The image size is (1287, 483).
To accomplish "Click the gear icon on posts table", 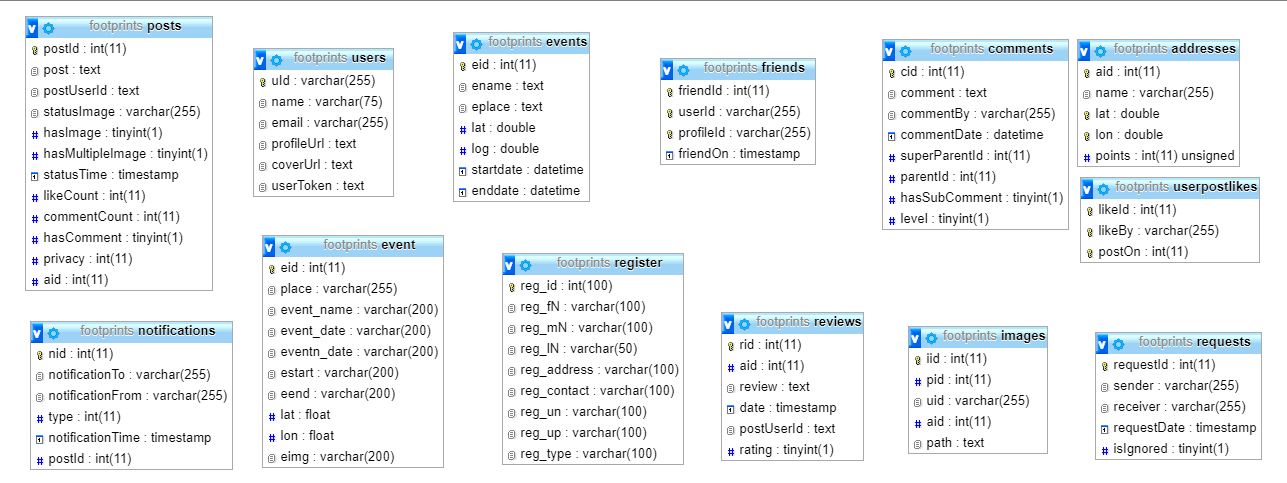I will click(49, 27).
